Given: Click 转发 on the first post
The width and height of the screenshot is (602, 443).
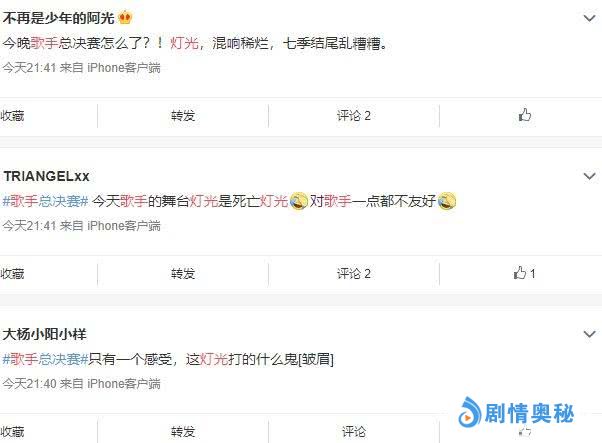Looking at the screenshot, I should pos(183,116).
